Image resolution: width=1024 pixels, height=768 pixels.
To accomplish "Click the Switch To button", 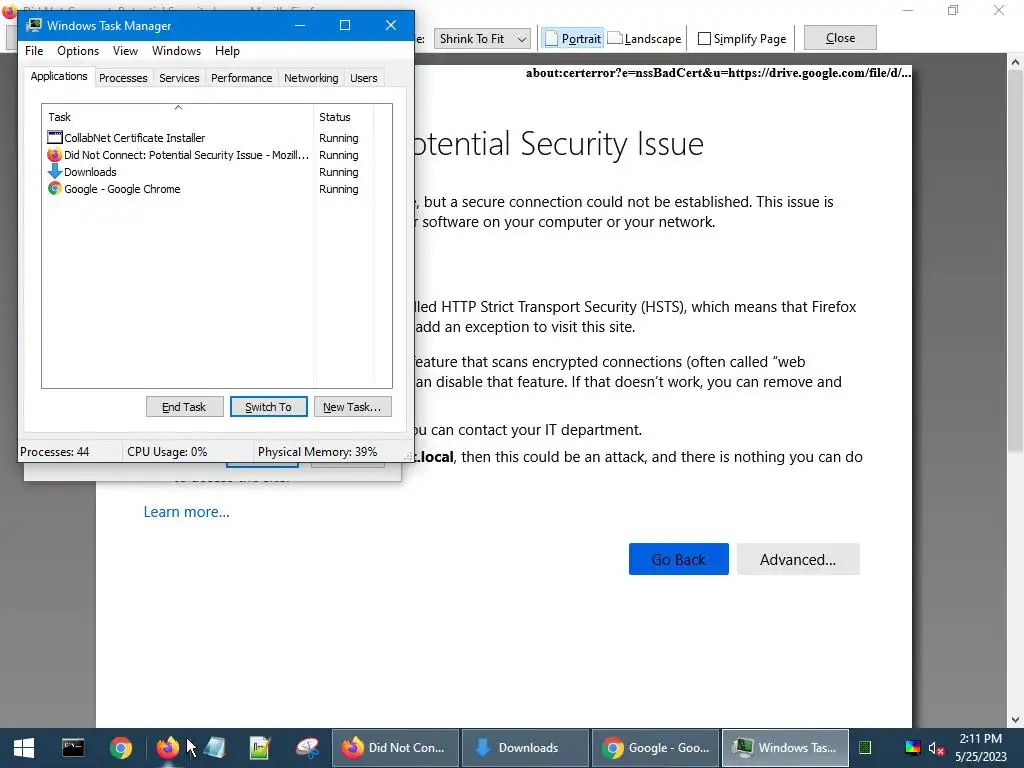I will (268, 407).
